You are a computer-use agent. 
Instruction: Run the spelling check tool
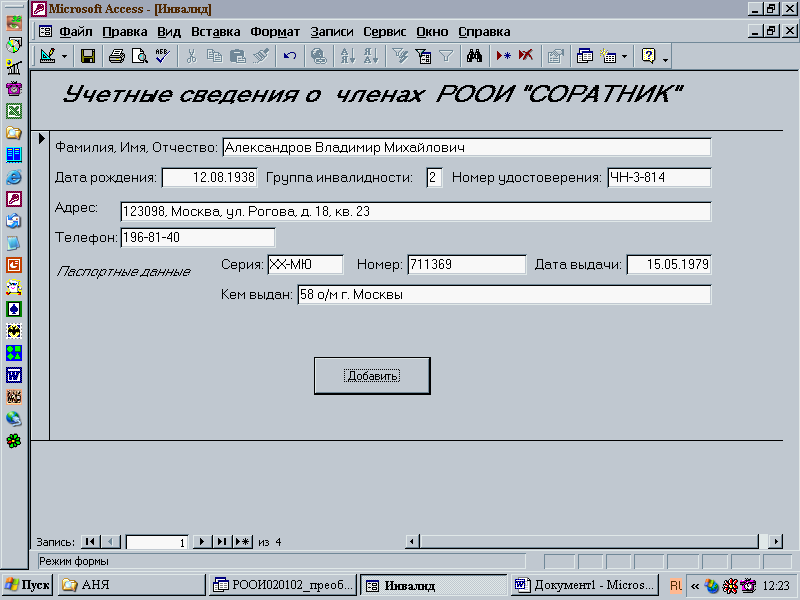(x=160, y=56)
